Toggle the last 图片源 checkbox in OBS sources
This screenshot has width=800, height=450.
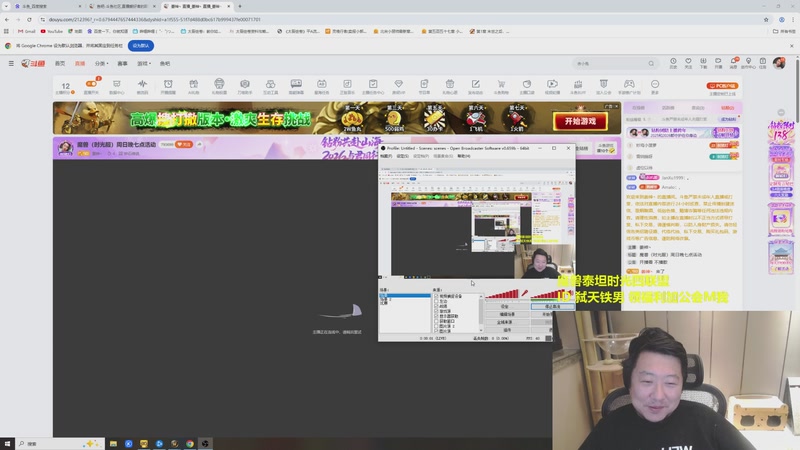coord(436,331)
